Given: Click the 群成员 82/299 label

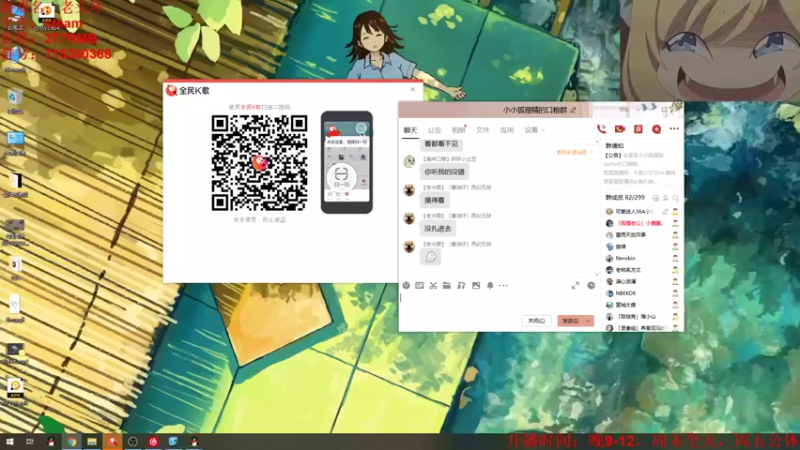Looking at the screenshot, I should (625, 197).
